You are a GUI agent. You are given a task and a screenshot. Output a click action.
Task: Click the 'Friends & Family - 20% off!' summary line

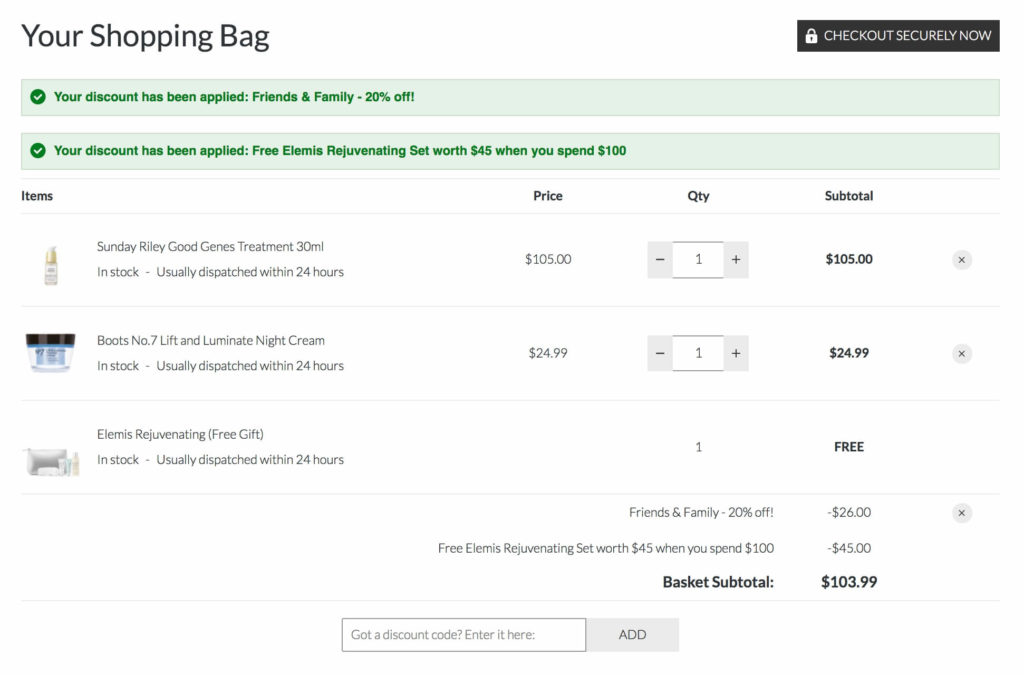701,512
